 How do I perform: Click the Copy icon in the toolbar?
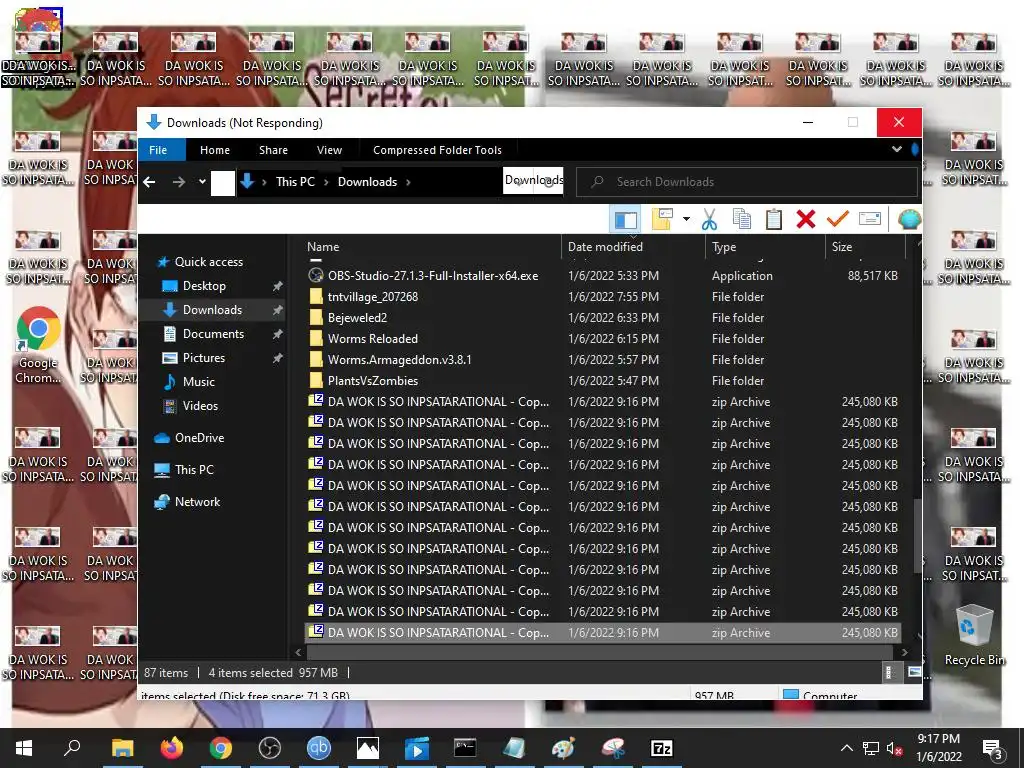742,219
